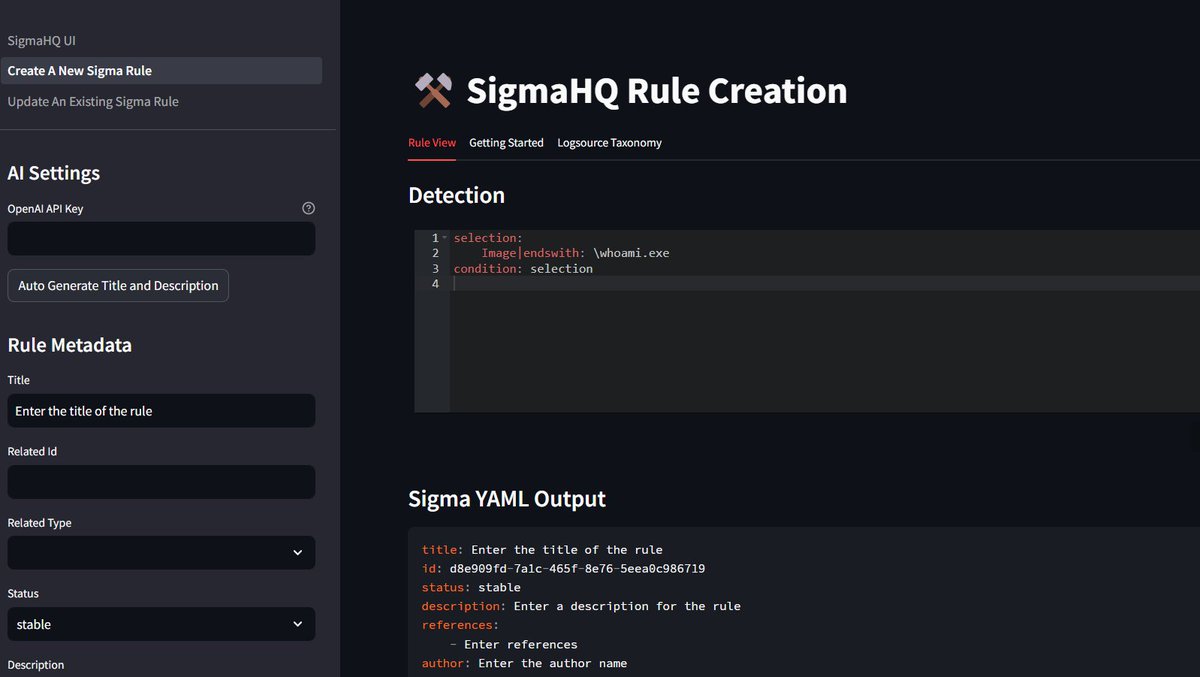Click the 'author: Enter the author name' line
Screen dimensions: 1200x677
tap(524, 663)
